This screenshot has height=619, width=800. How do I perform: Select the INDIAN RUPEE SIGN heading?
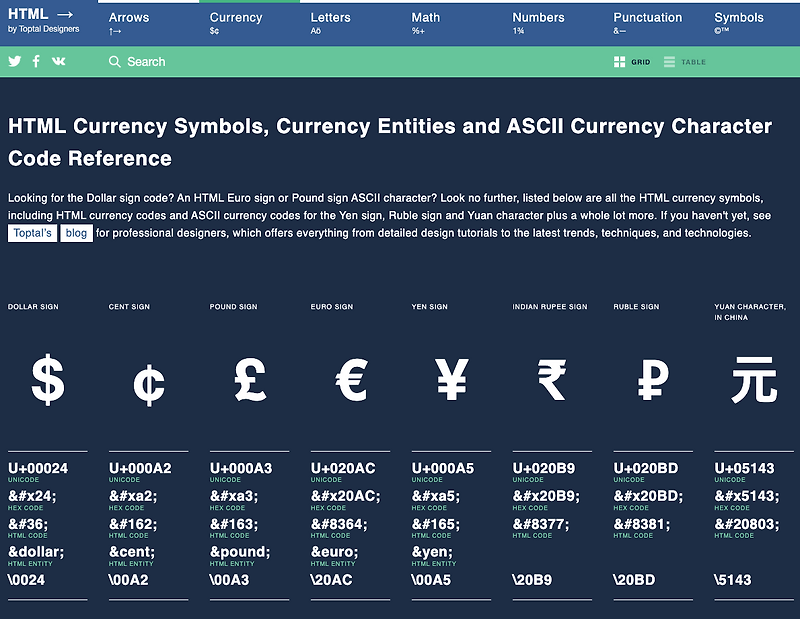tap(550, 307)
